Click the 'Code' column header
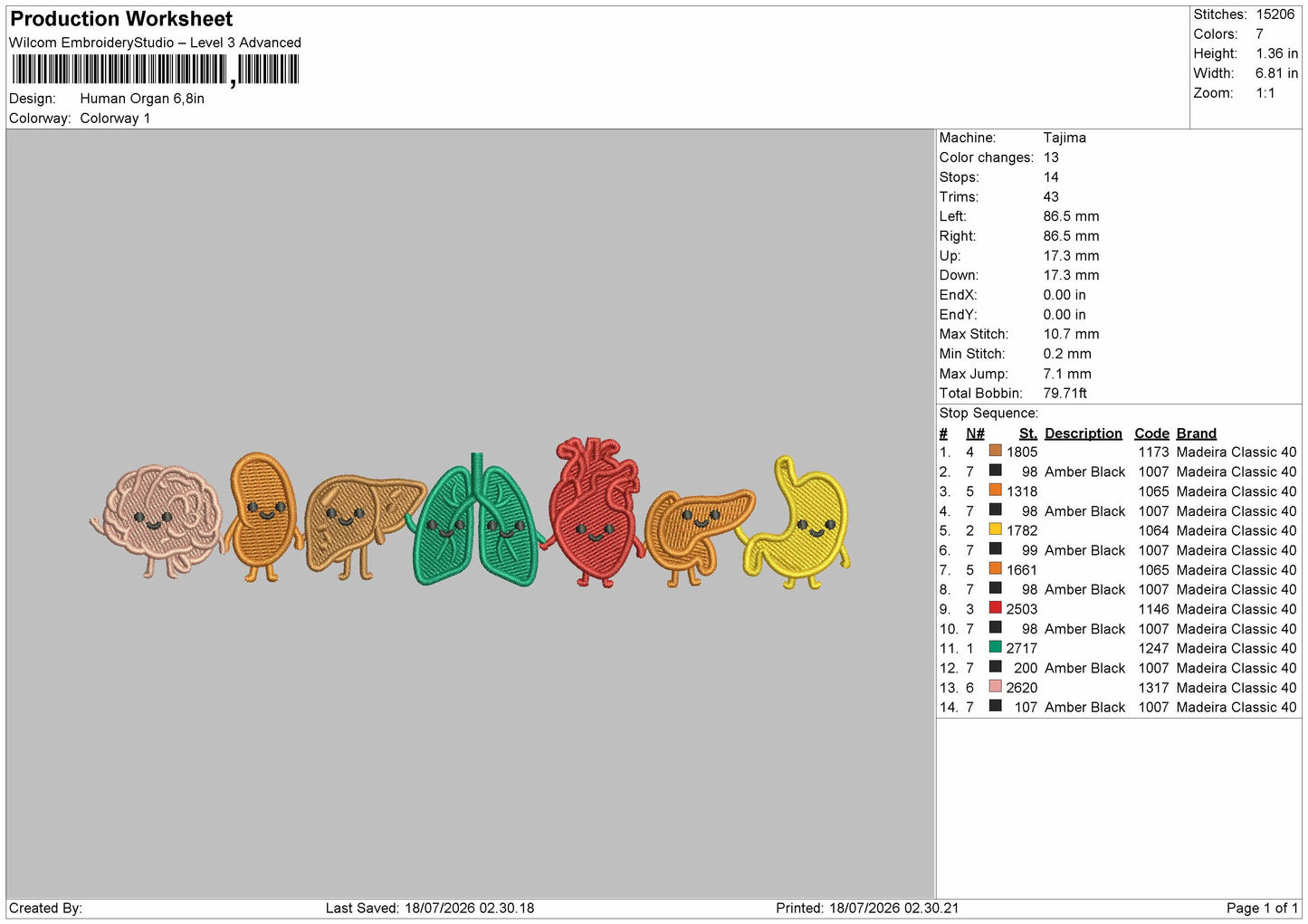Image resolution: width=1308 pixels, height=924 pixels. 1151,433
